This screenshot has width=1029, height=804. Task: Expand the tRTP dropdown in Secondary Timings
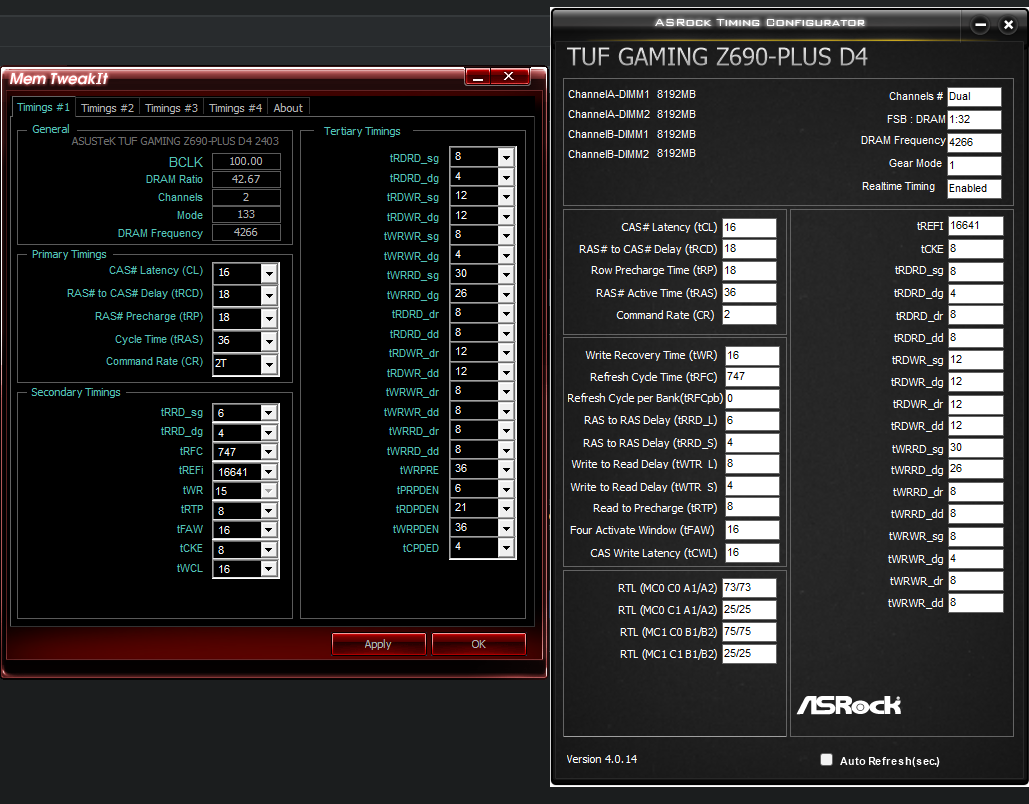[268, 511]
